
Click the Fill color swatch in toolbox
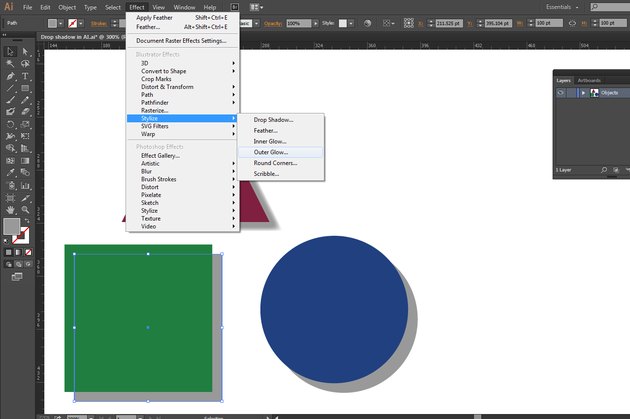(12, 227)
